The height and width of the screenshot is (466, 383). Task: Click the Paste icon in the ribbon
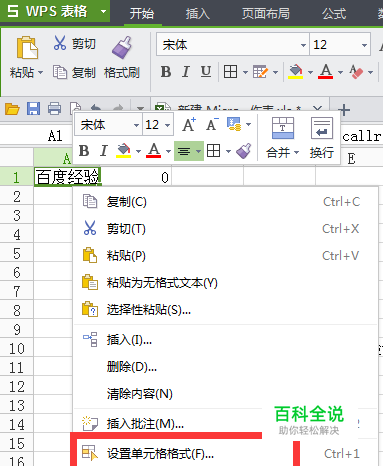(x=27, y=48)
